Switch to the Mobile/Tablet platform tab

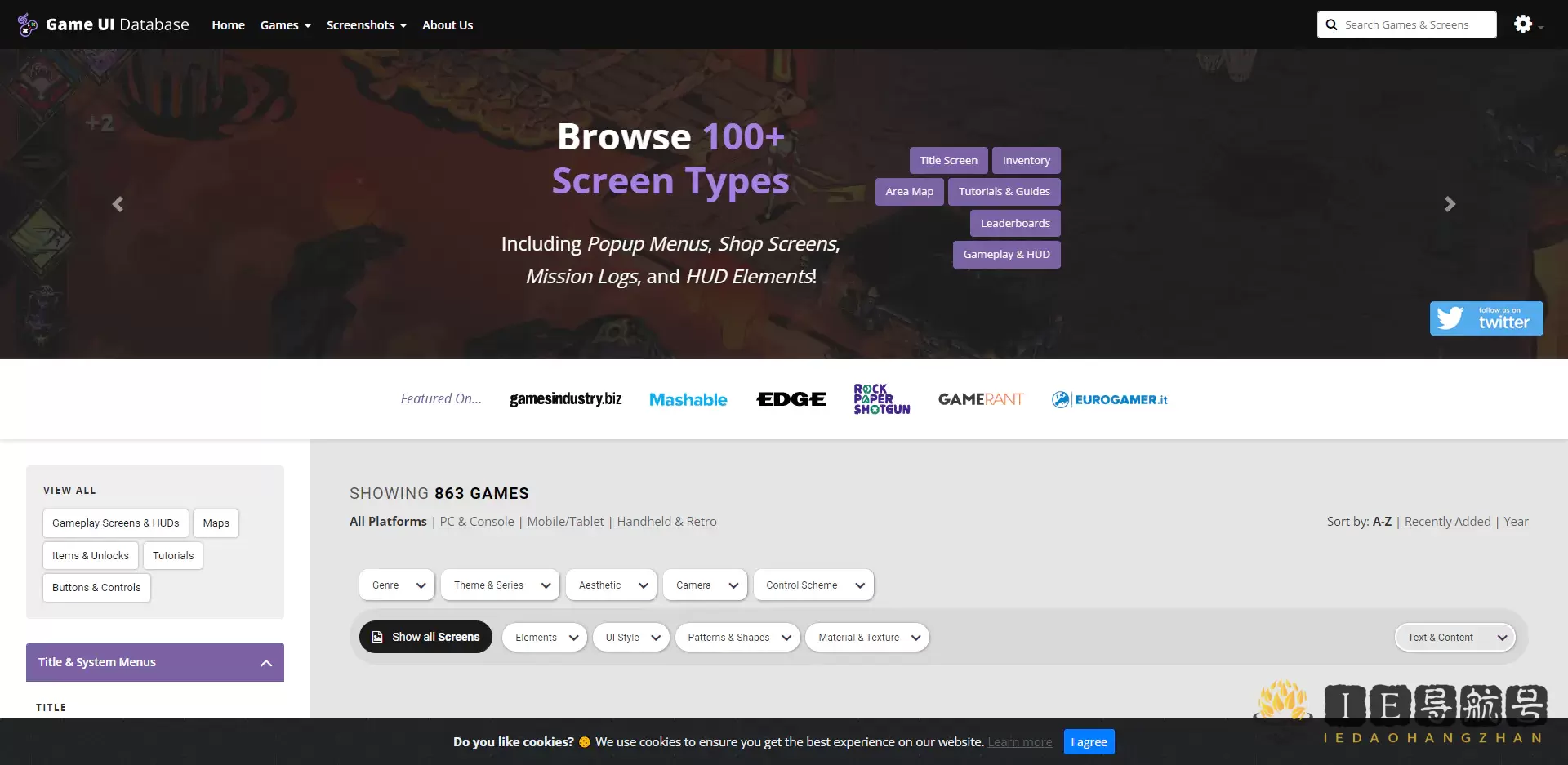565,521
